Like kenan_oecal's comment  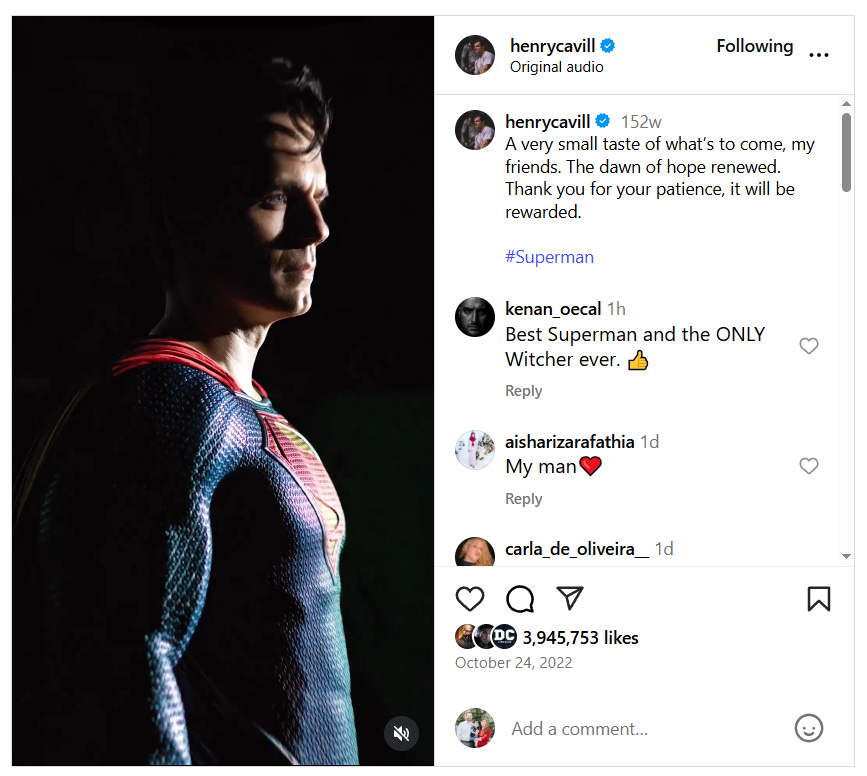click(x=809, y=346)
